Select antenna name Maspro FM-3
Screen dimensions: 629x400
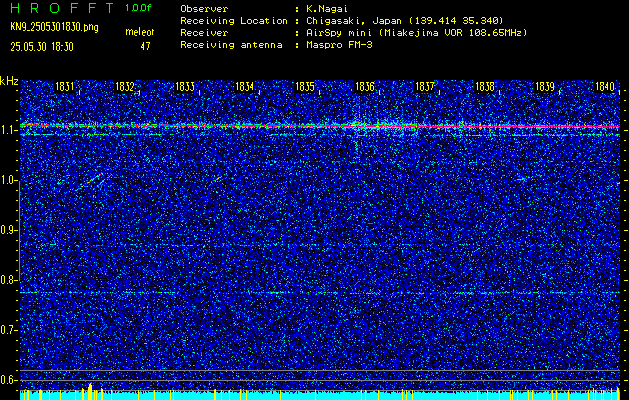tap(339, 45)
